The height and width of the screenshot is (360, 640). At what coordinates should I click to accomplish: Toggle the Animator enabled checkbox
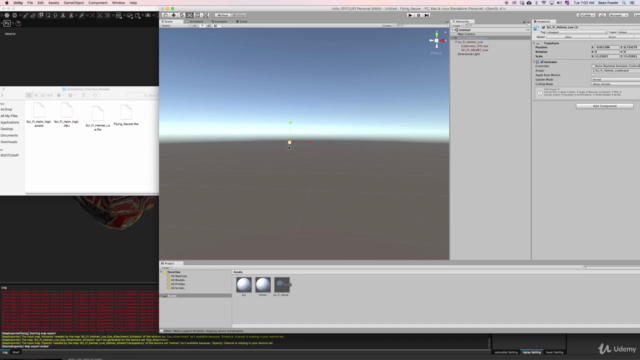click(542, 62)
